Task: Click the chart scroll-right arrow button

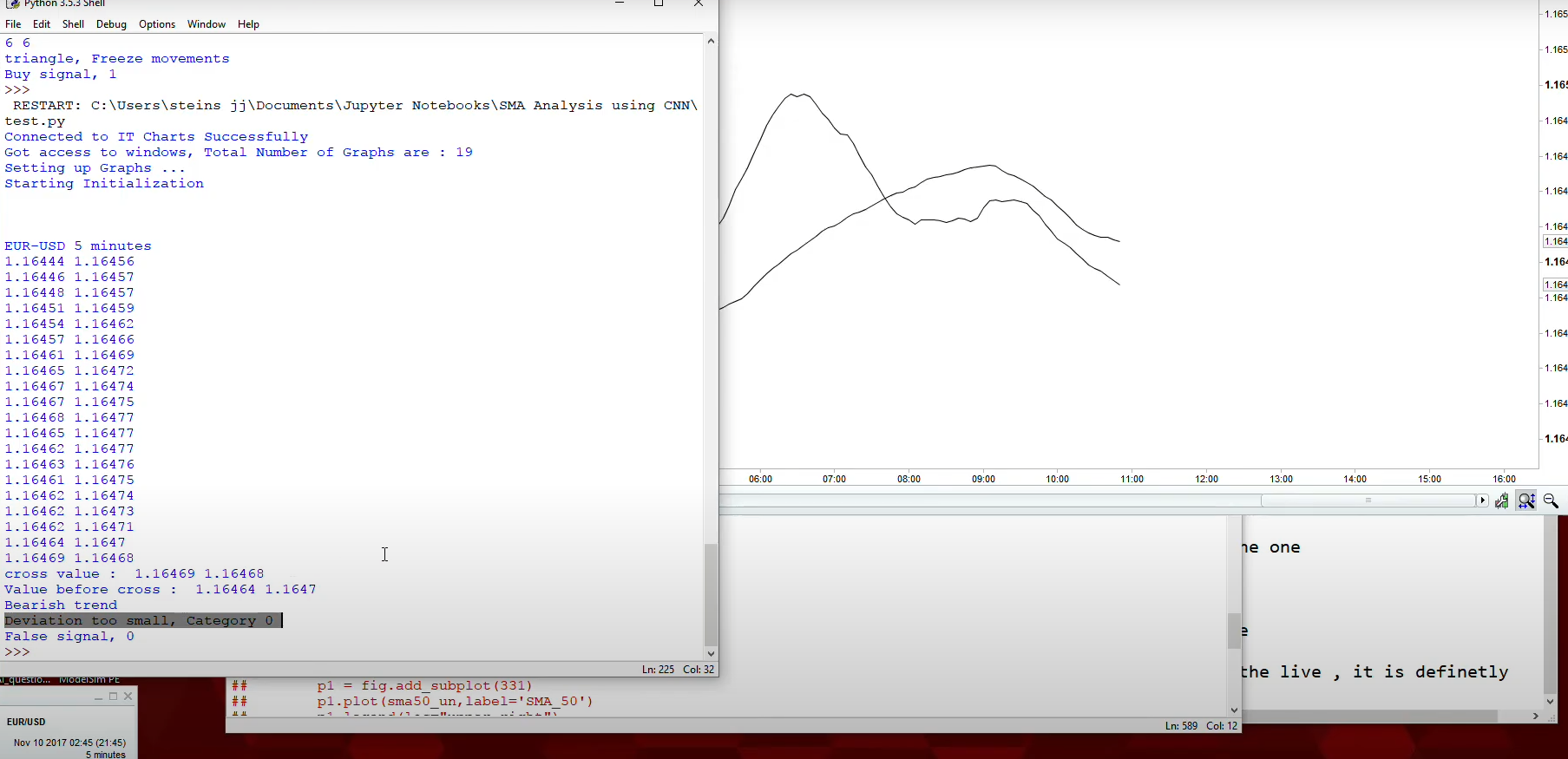Action: [1482, 501]
